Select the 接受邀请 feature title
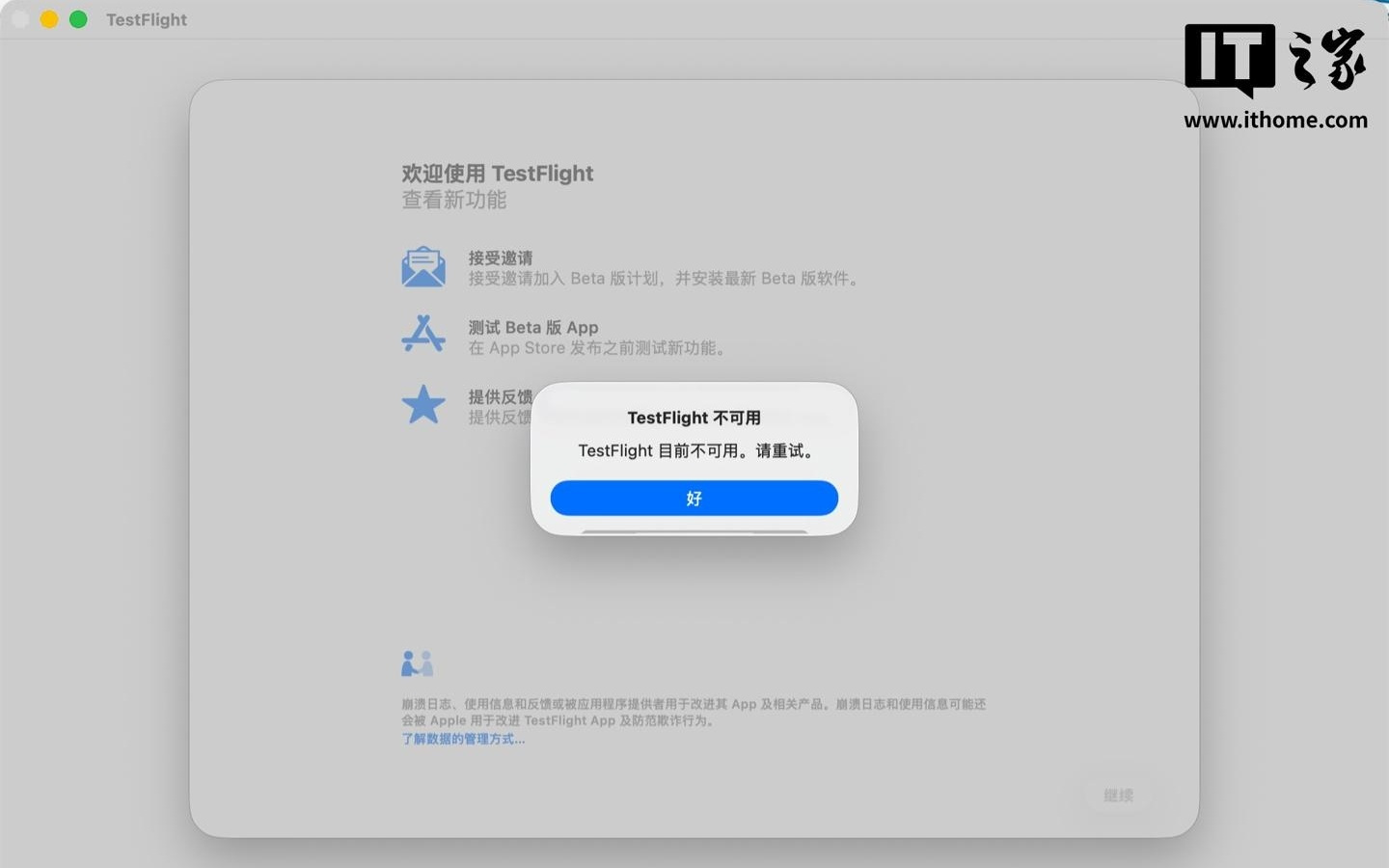Screen dimensions: 1389x868 [500, 258]
